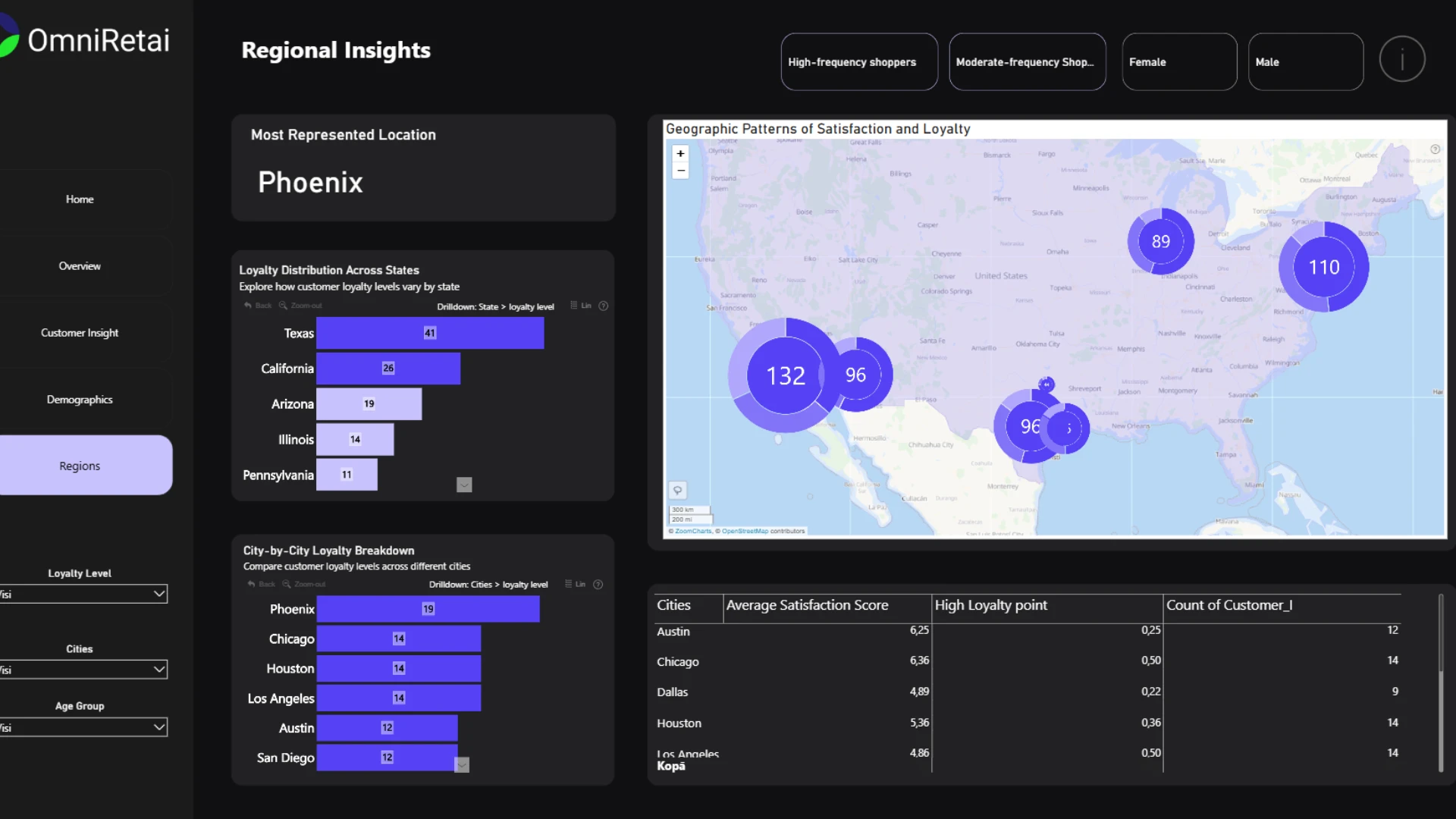
Task: Filter by High-frequency shoppers
Action: (x=859, y=62)
